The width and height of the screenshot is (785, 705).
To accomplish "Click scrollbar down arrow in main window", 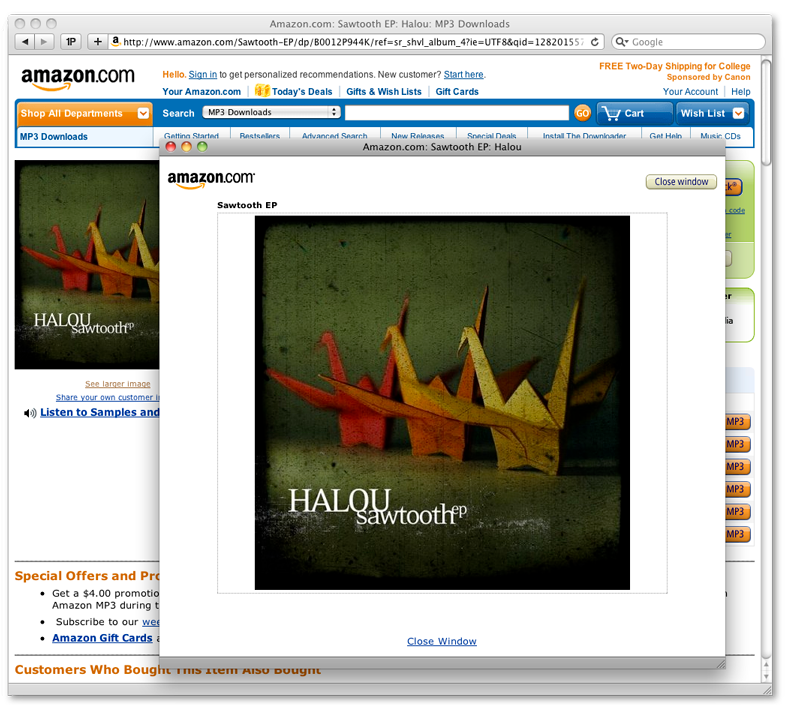I will [x=766, y=676].
